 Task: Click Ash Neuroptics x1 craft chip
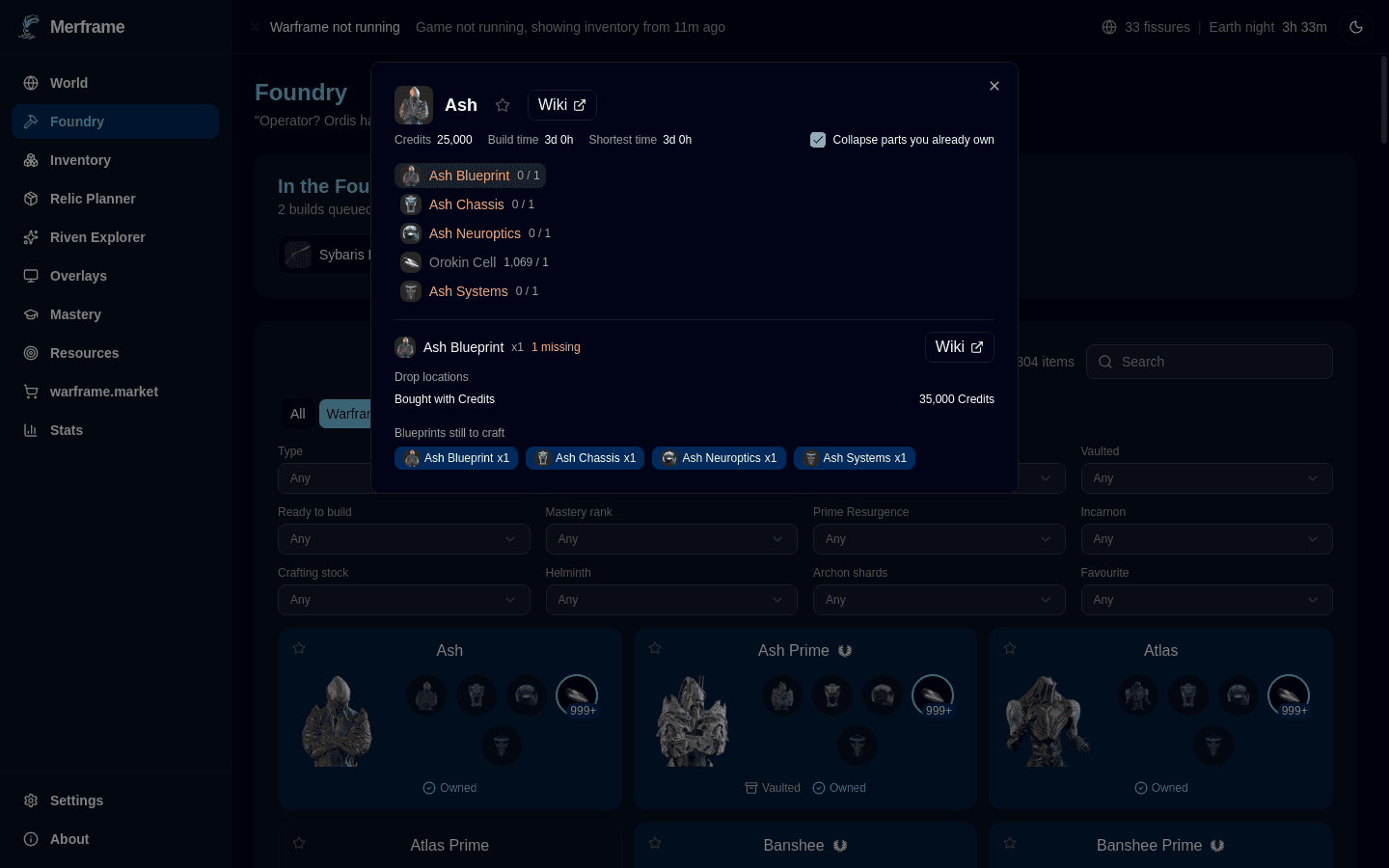(x=719, y=458)
